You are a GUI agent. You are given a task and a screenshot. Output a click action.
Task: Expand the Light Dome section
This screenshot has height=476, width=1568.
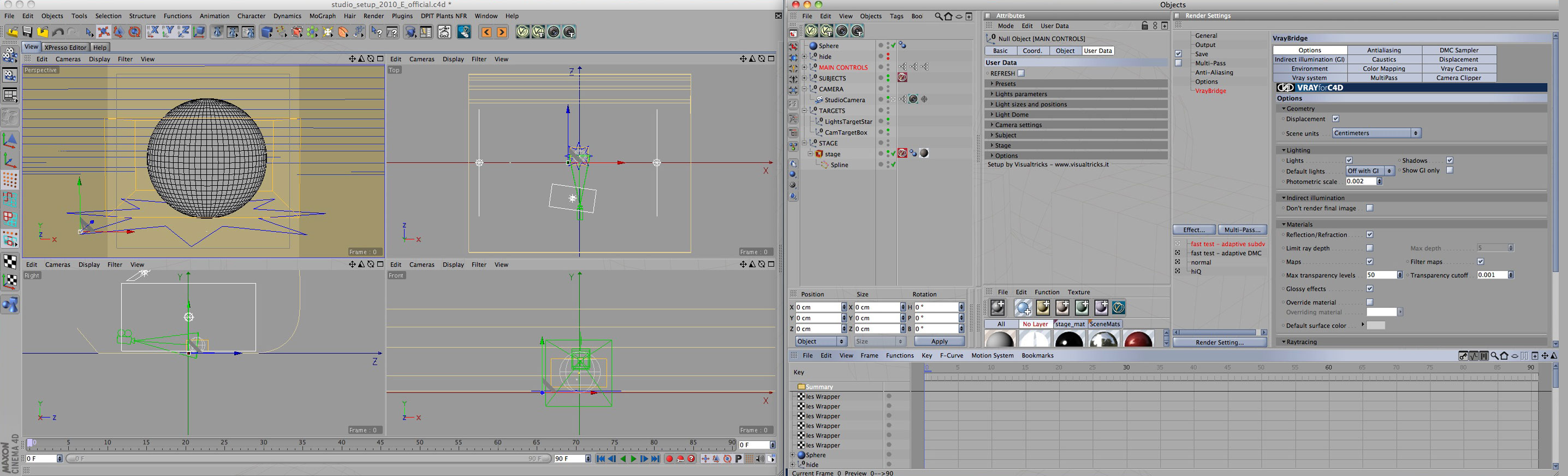pyautogui.click(x=1012, y=115)
